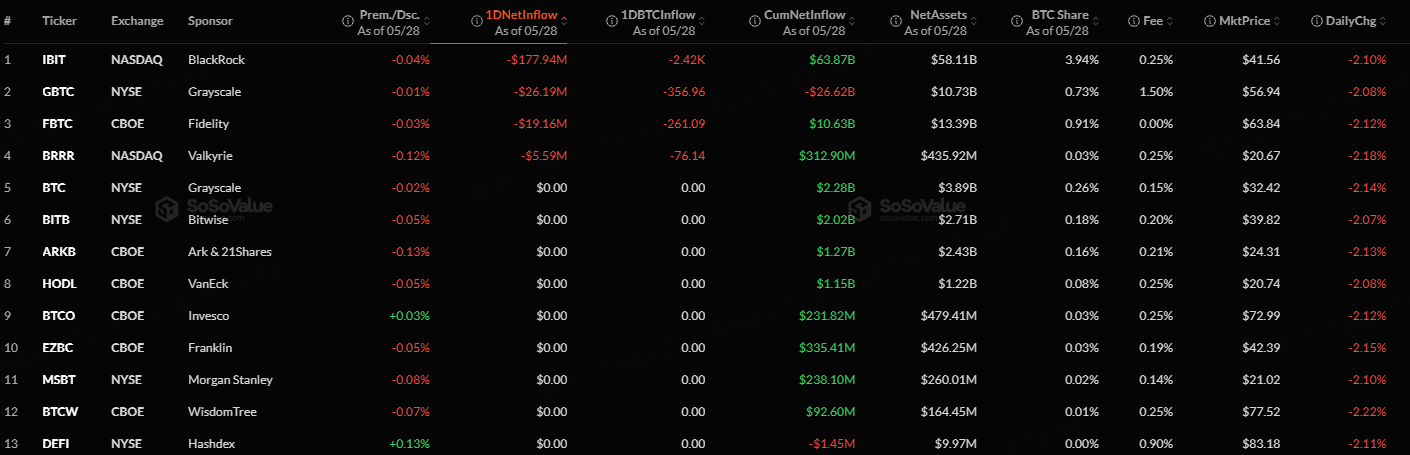
Task: Click sort arrows of MktPrice column
Action: [1278, 20]
